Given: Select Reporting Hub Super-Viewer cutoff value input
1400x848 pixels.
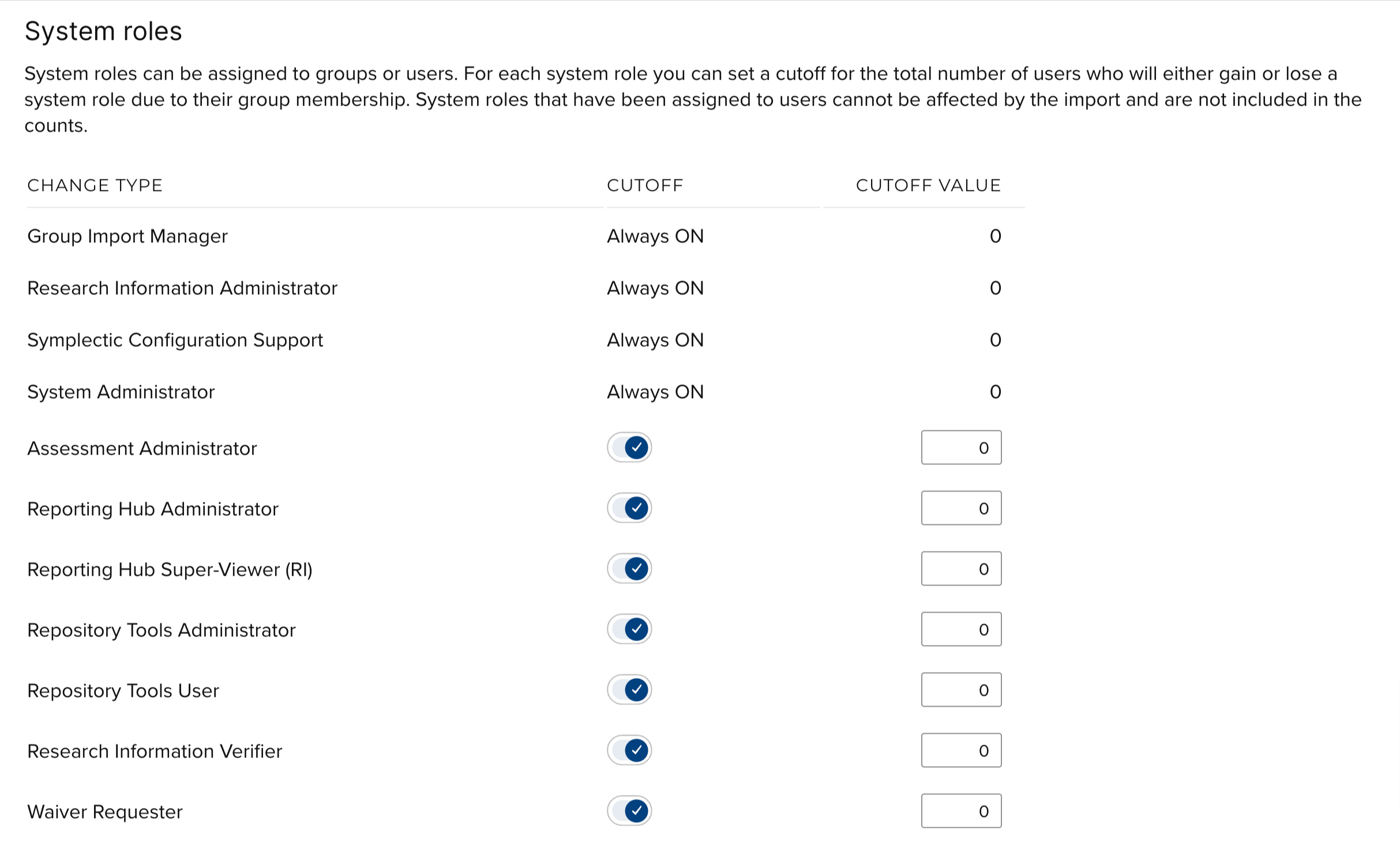Looking at the screenshot, I should 961,569.
